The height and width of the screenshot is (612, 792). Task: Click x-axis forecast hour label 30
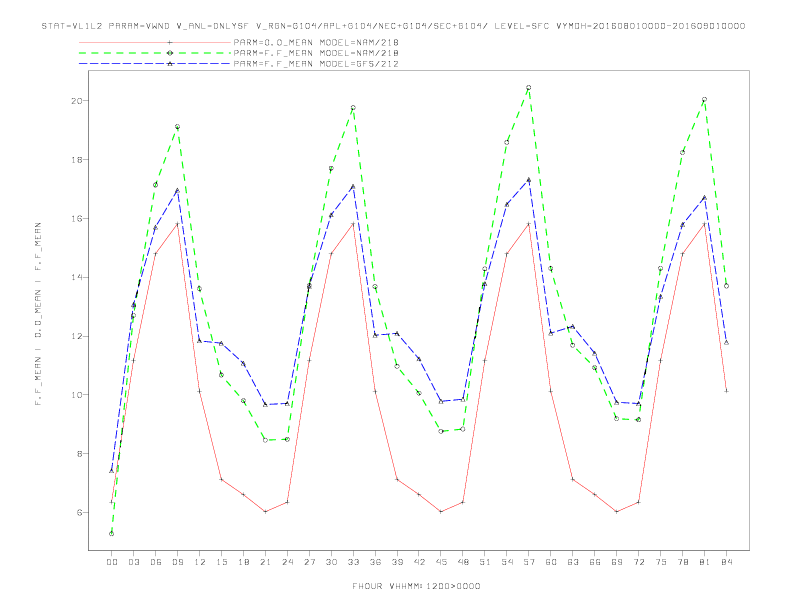point(331,562)
